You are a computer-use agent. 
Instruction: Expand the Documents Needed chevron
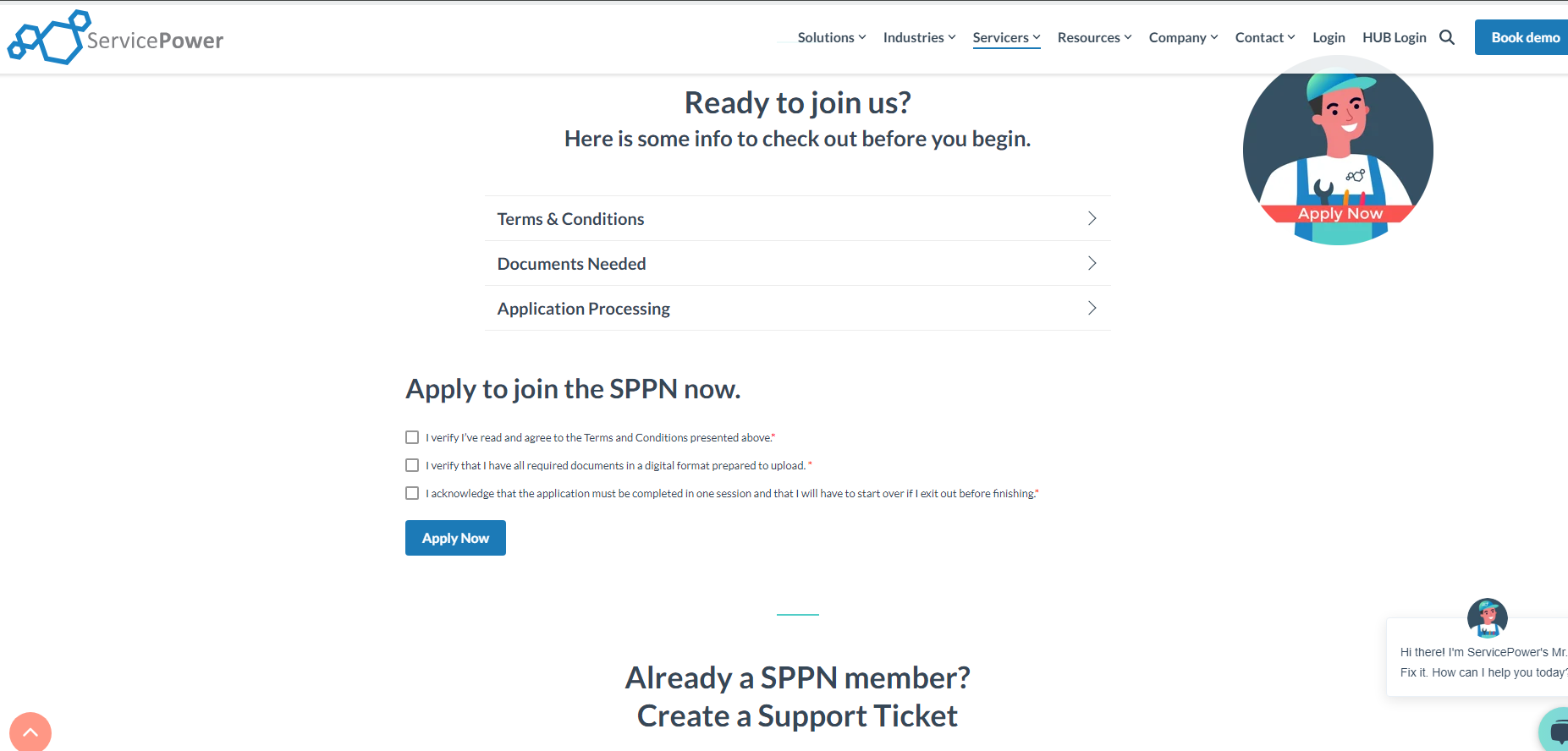pyautogui.click(x=1092, y=263)
